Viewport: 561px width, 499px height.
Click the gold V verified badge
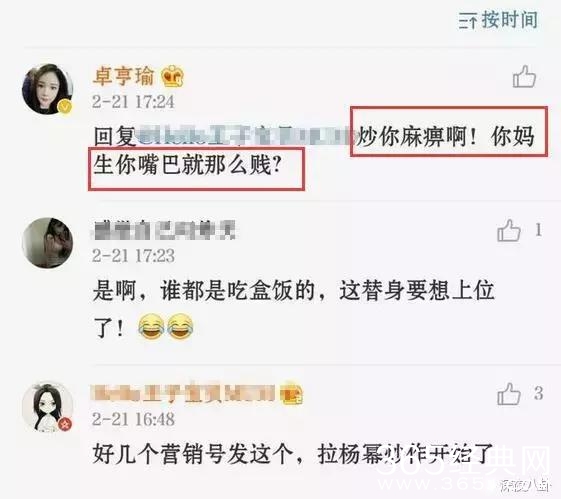(65, 107)
